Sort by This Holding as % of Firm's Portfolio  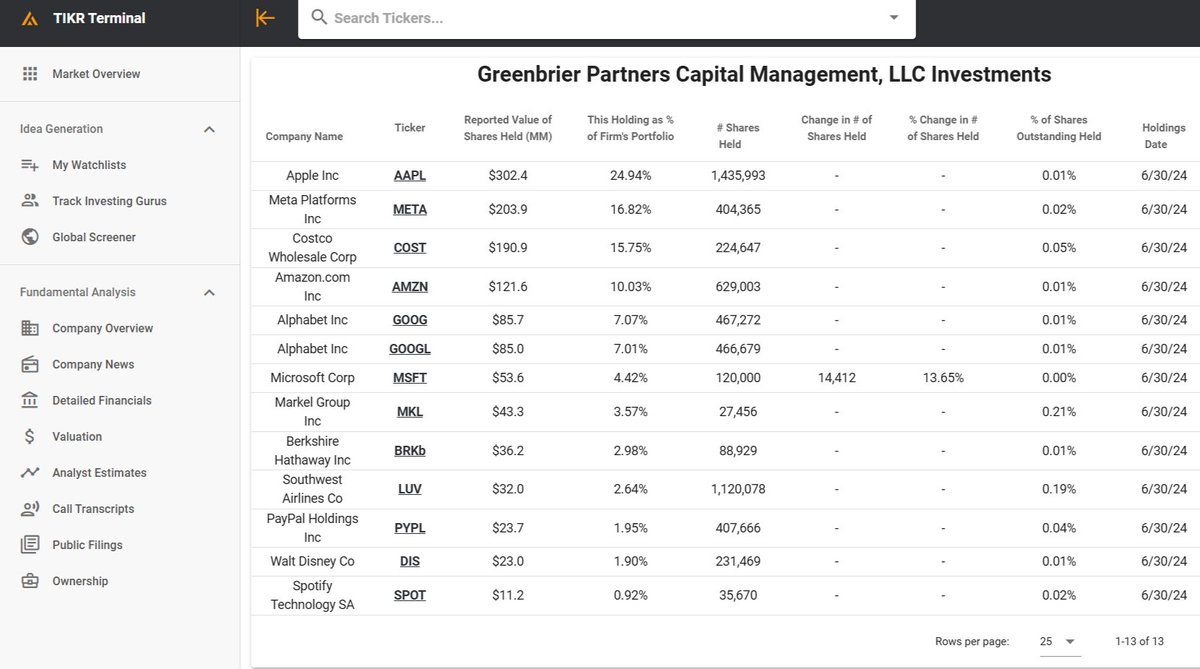tap(631, 128)
